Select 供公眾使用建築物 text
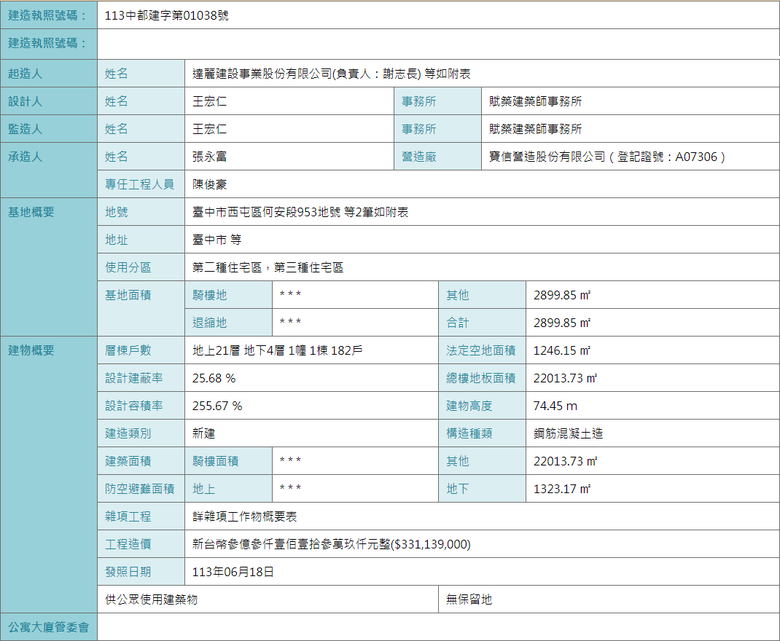Image resolution: width=780 pixels, height=641 pixels. coord(151,600)
